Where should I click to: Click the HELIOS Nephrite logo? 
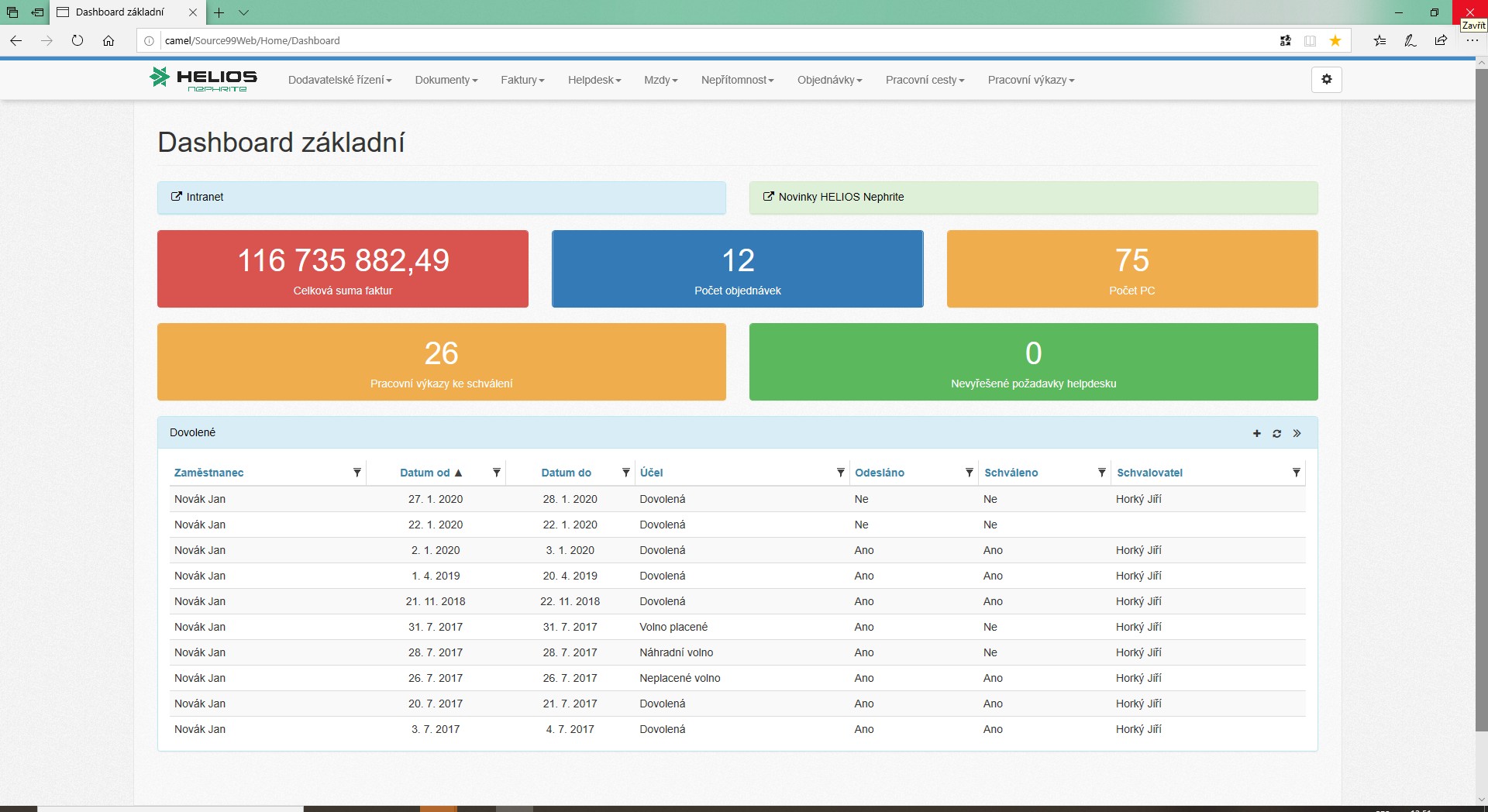pyautogui.click(x=203, y=79)
